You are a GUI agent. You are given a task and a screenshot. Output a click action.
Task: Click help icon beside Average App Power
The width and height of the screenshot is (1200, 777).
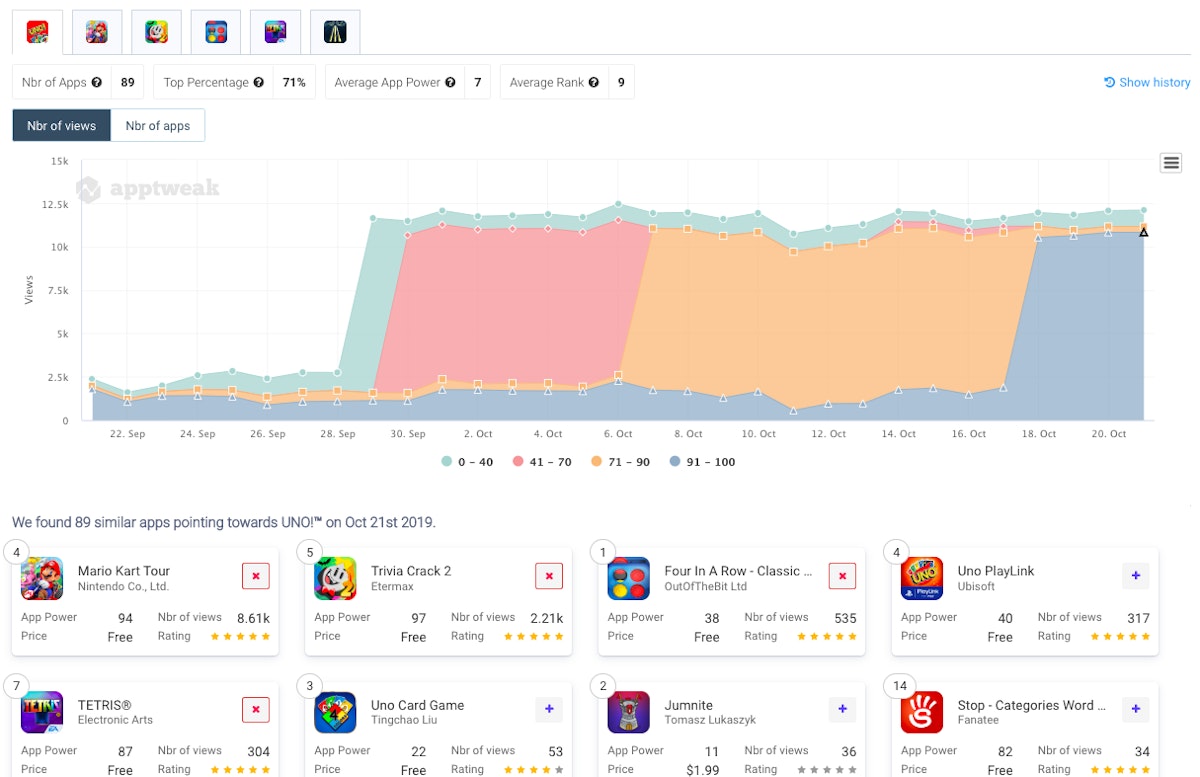[x=450, y=83]
